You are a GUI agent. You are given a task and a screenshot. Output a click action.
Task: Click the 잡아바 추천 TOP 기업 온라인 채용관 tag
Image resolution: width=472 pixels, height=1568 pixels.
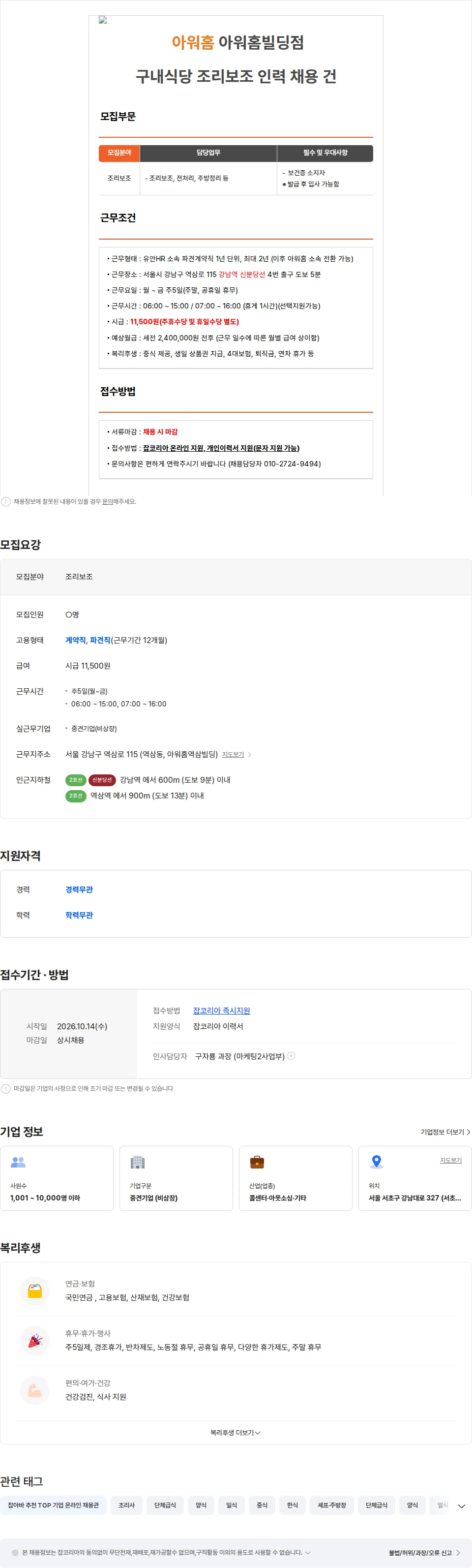pos(53,1505)
